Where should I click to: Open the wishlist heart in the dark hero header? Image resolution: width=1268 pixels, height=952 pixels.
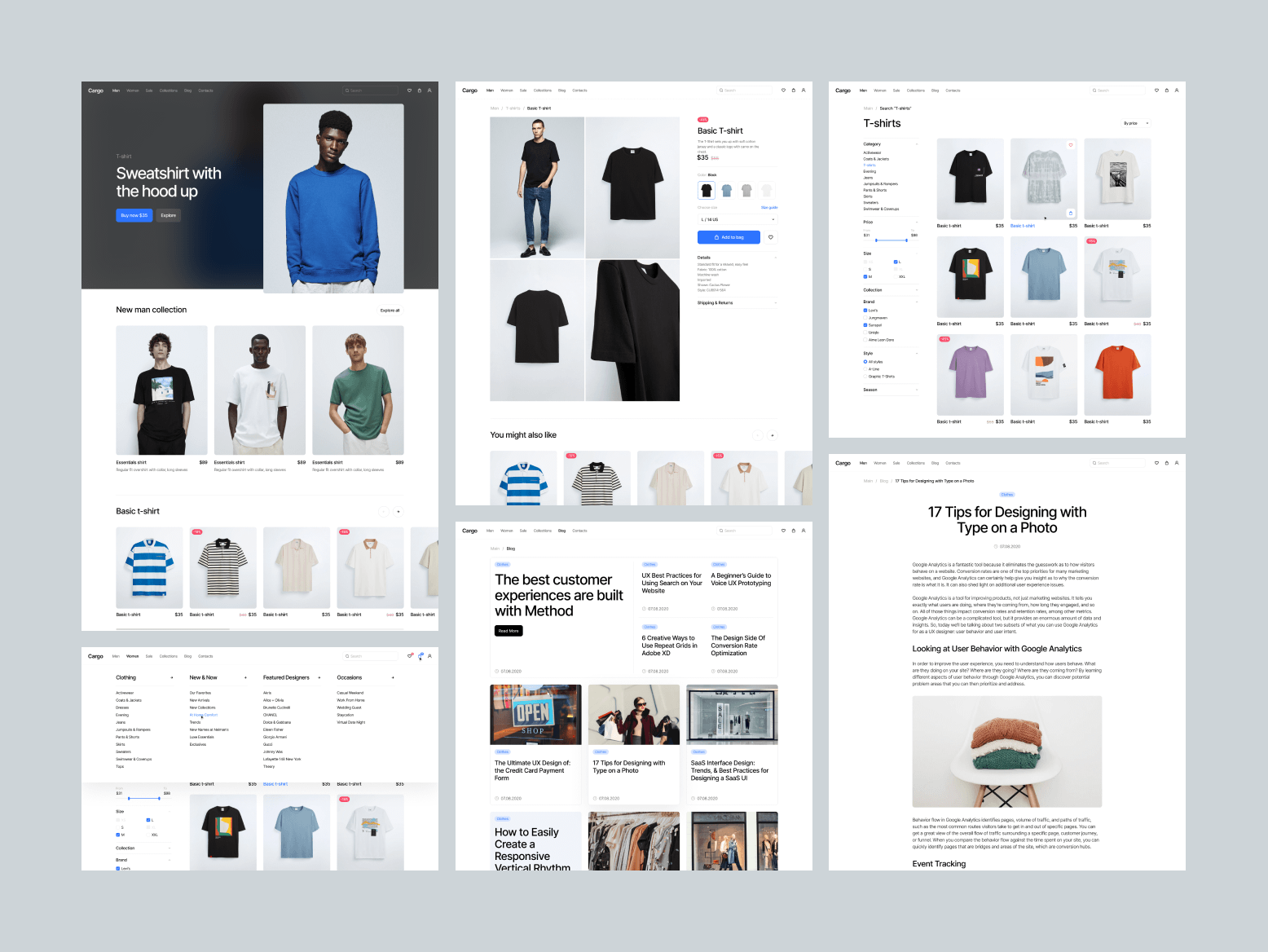pyautogui.click(x=409, y=90)
